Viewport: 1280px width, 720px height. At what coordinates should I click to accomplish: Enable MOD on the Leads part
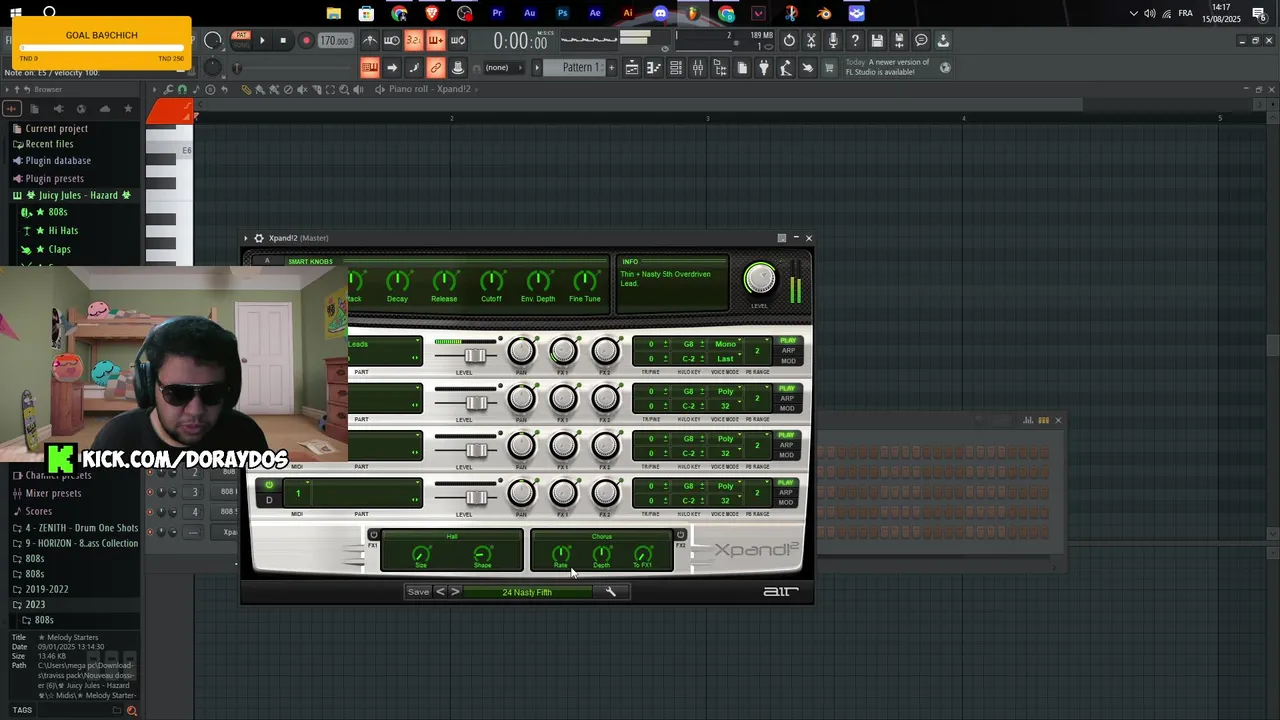(788, 361)
